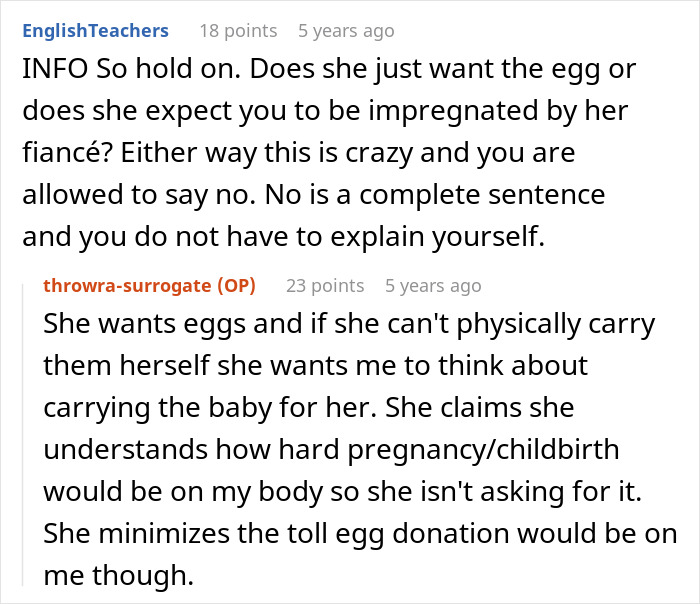The width and height of the screenshot is (700, 604).
Task: Click the word INFO in the comment
Action: tap(48, 73)
